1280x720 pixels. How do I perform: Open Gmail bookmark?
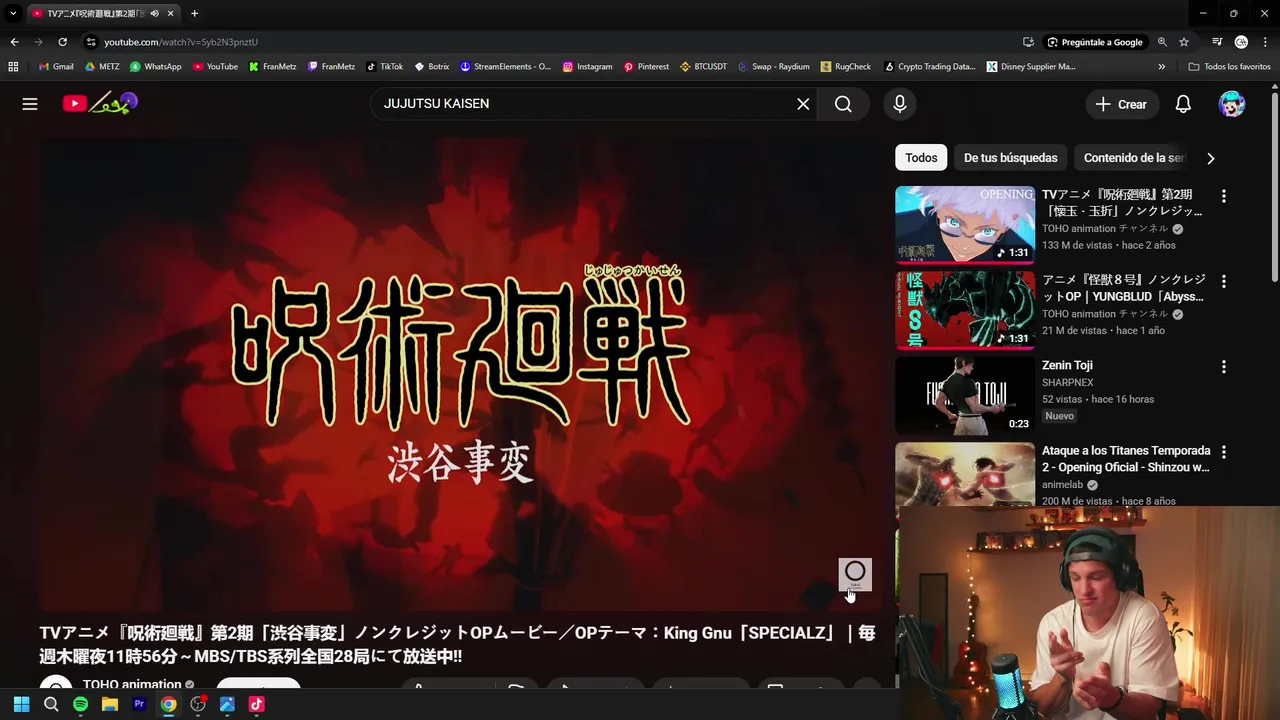point(57,67)
